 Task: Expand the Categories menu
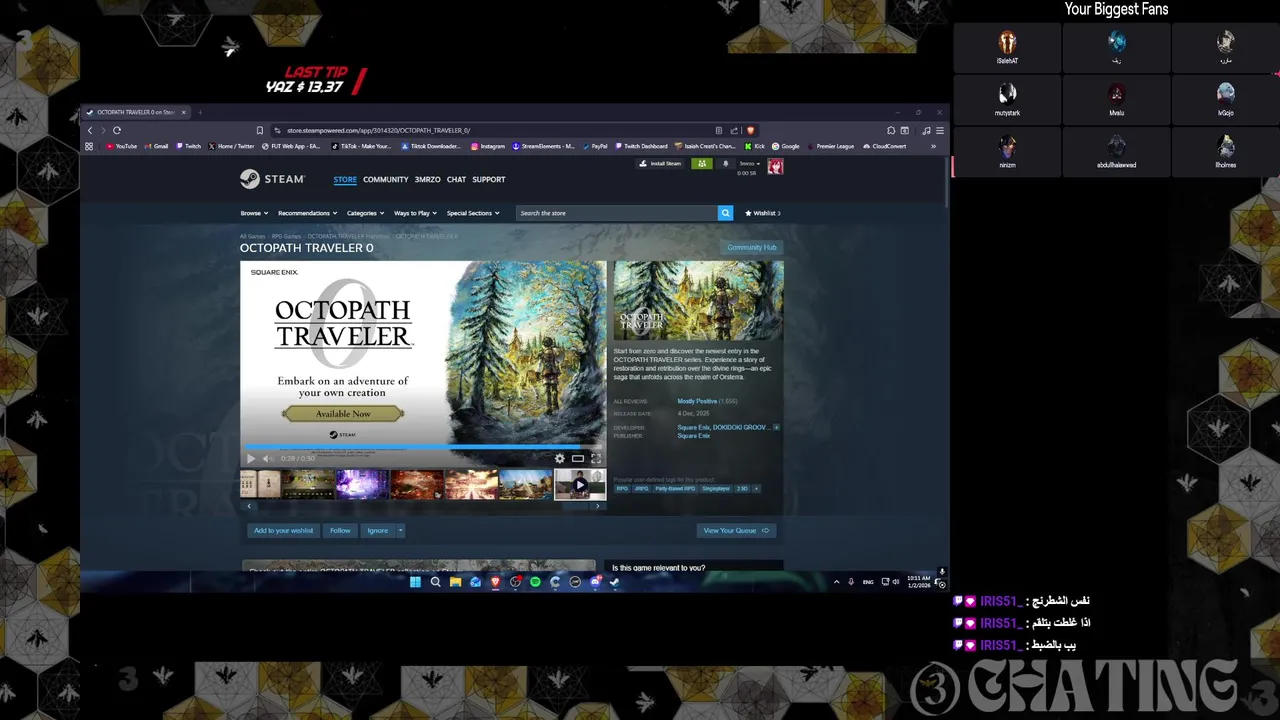[x=366, y=213]
